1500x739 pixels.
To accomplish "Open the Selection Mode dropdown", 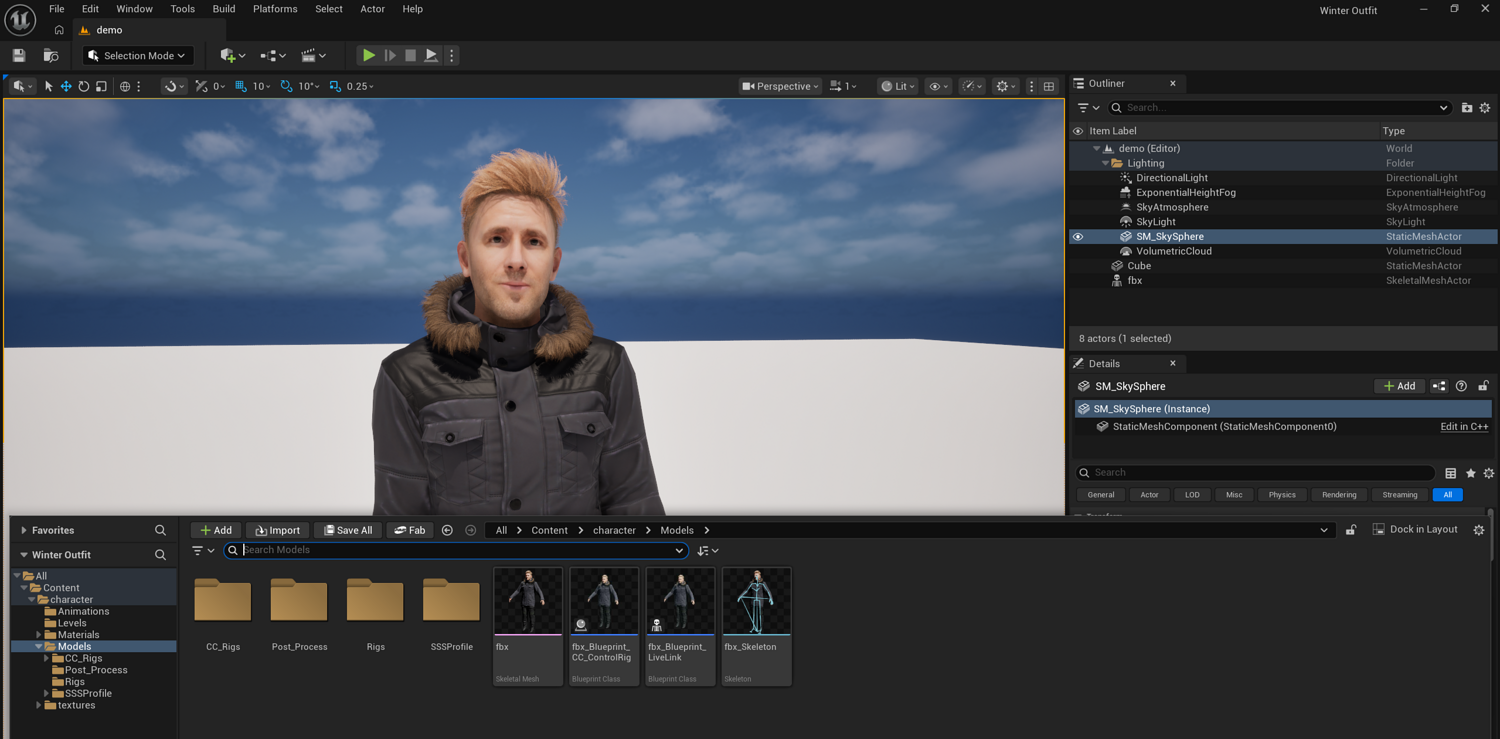I will (137, 56).
